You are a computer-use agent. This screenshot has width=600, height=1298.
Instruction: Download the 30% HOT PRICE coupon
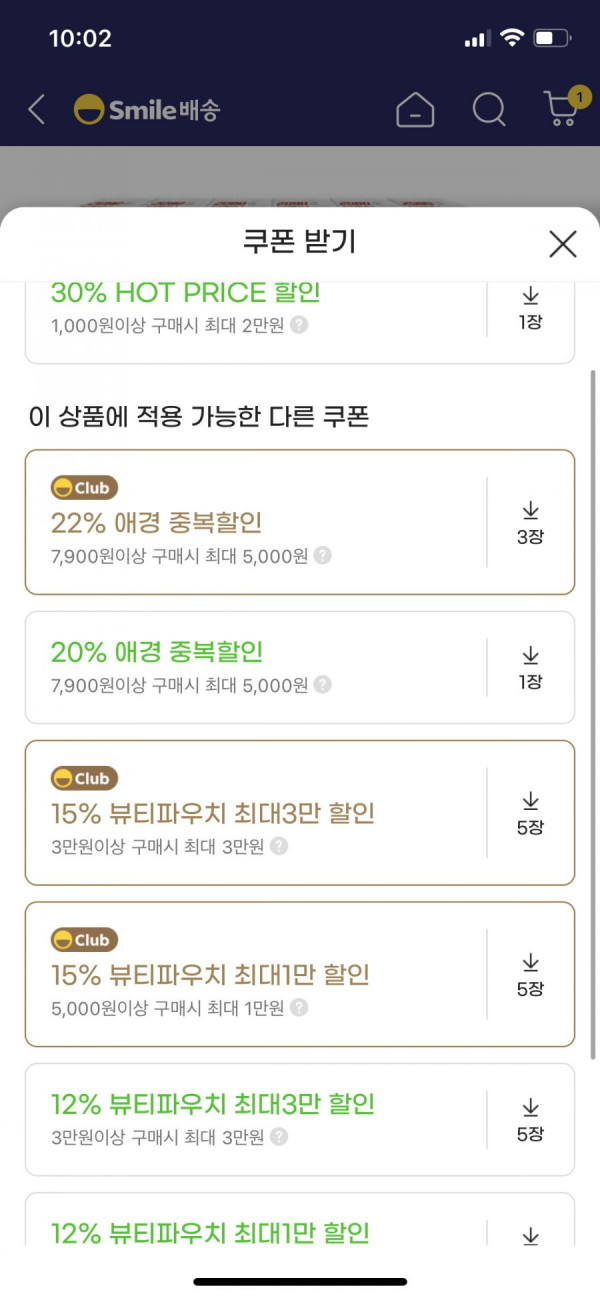pyautogui.click(x=530, y=308)
